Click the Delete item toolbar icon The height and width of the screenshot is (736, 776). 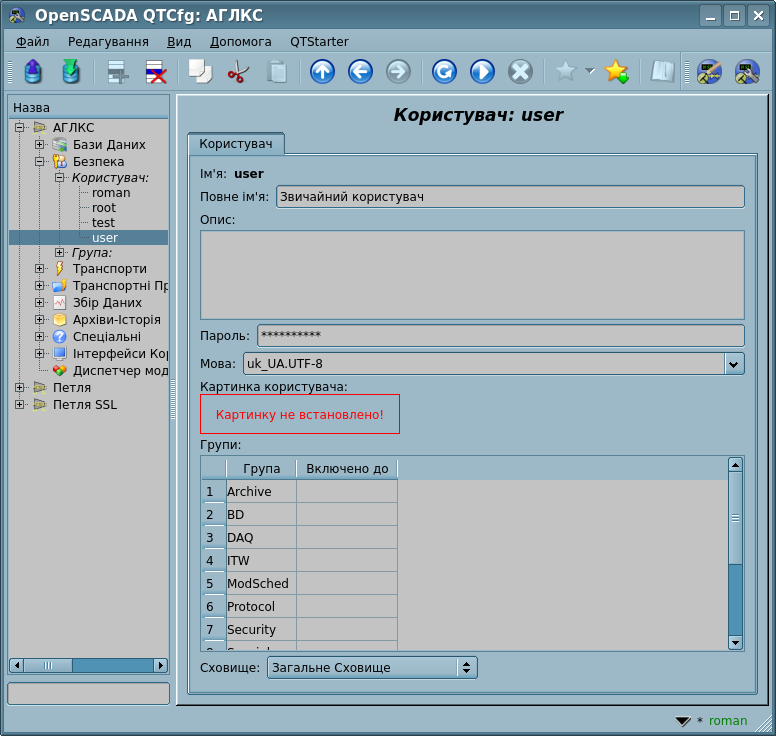[x=156, y=72]
